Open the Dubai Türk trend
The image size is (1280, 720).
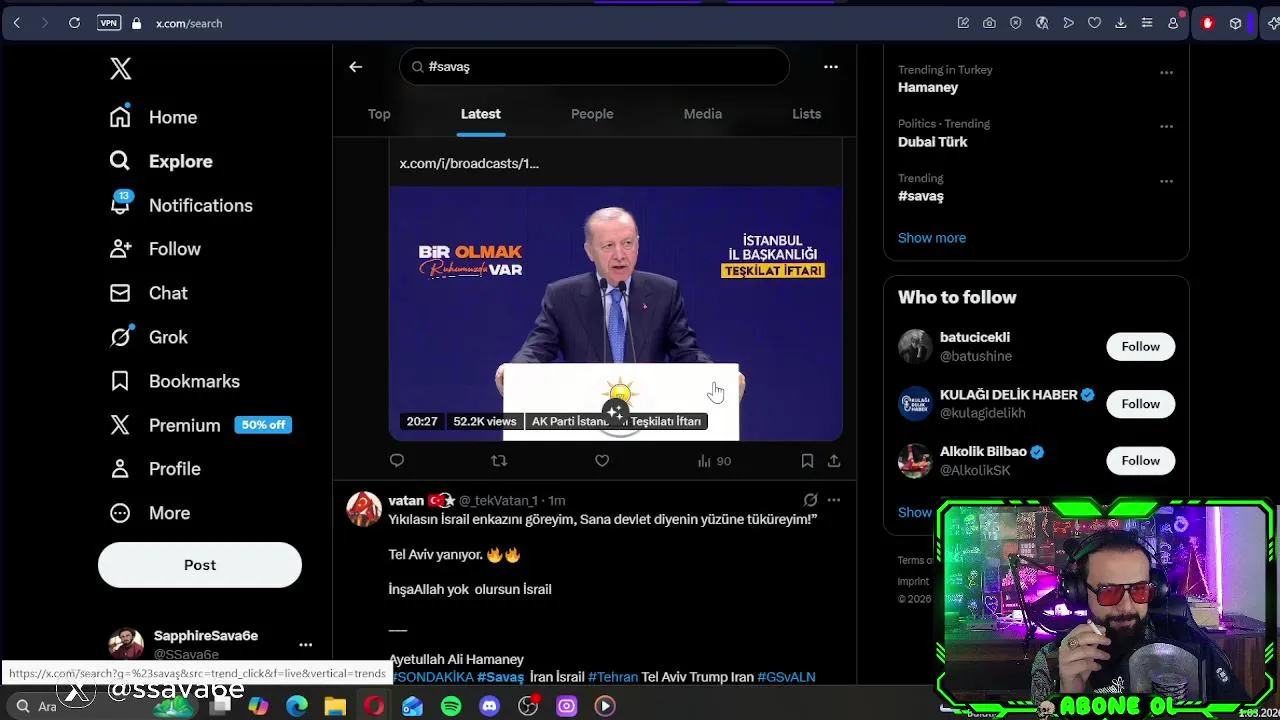[933, 142]
